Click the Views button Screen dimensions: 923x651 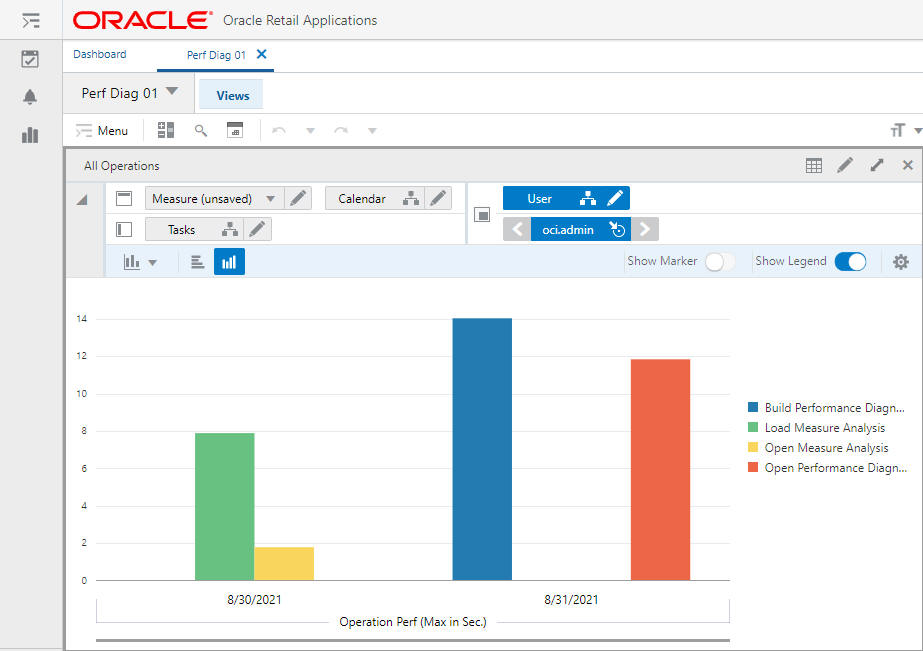click(x=230, y=94)
